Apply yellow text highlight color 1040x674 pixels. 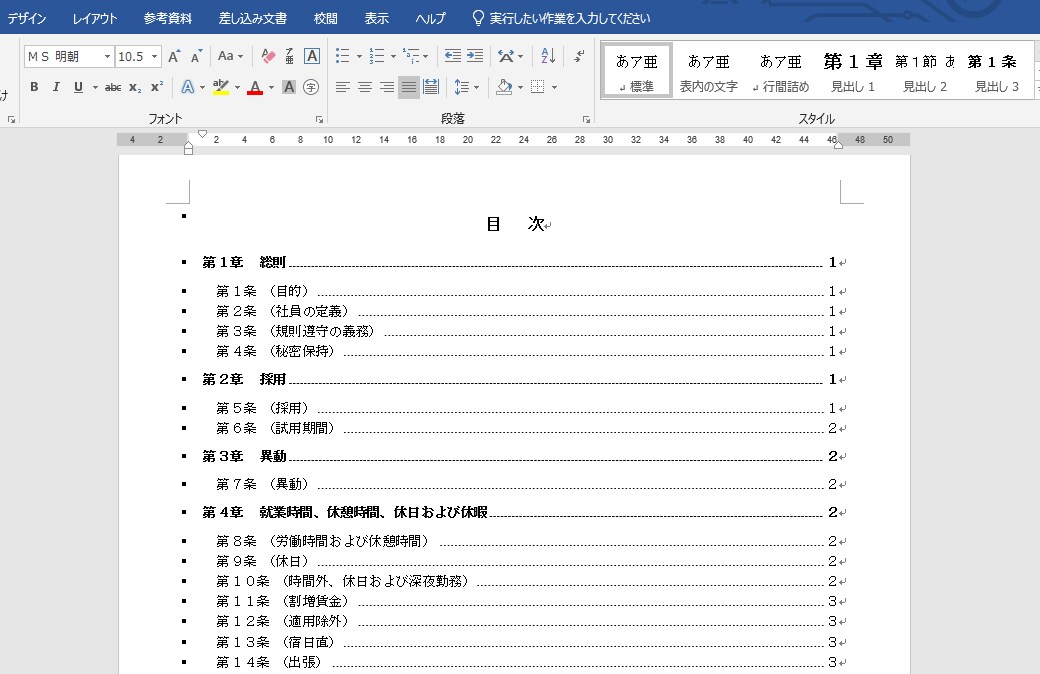tap(221, 87)
